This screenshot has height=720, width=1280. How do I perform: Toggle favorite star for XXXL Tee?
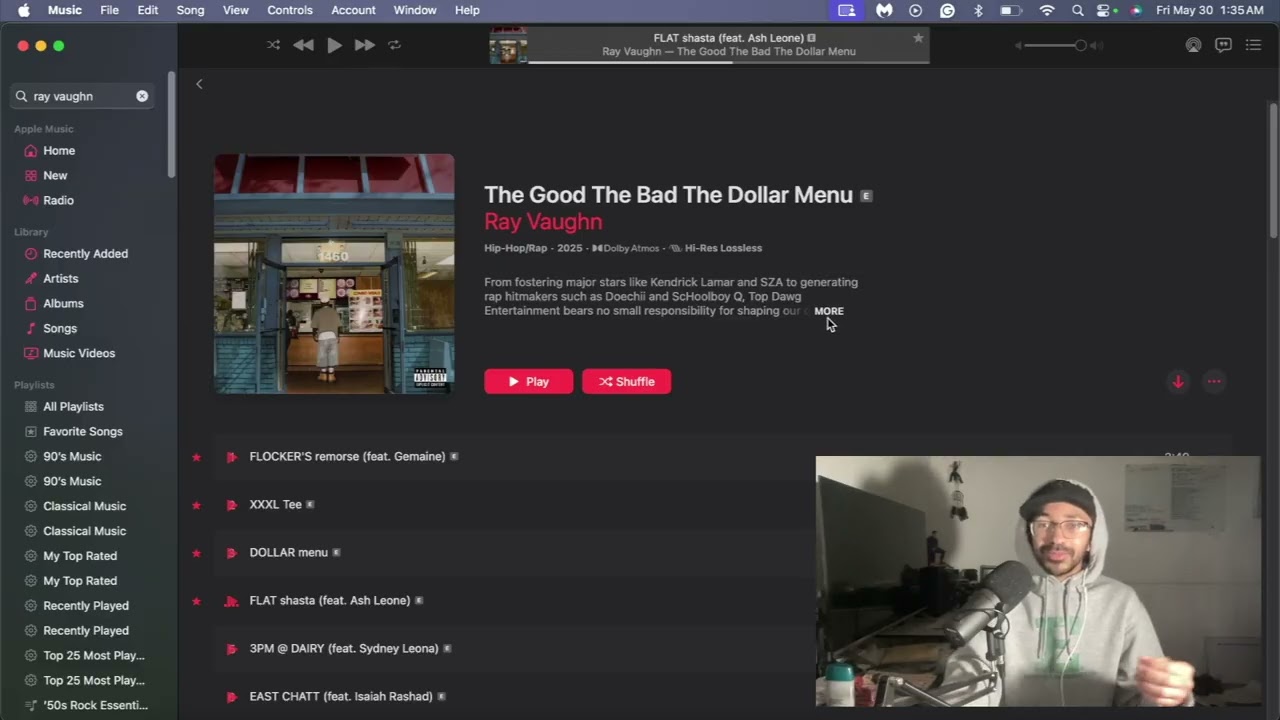[x=196, y=505]
